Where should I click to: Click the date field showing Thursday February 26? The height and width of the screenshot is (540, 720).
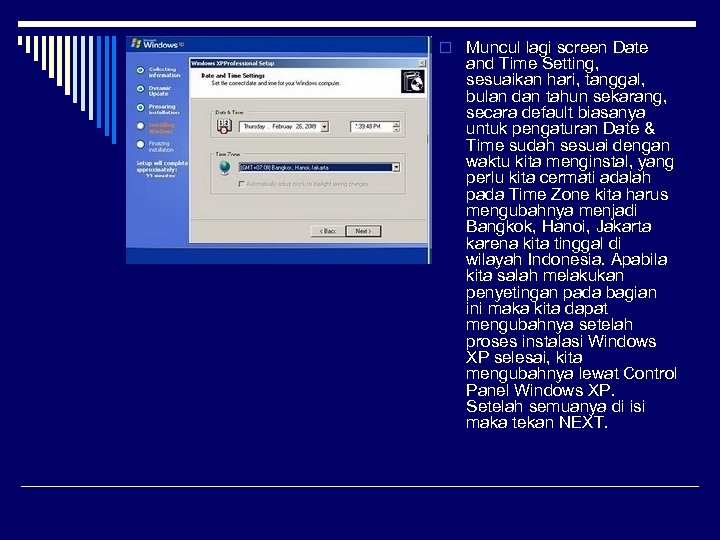[284, 127]
